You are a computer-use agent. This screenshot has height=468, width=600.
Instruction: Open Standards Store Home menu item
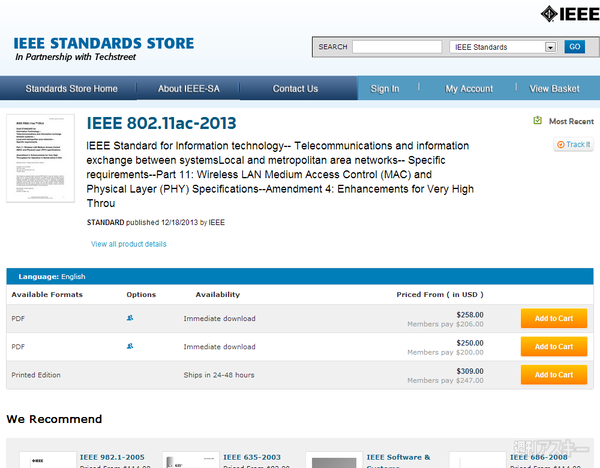72,88
